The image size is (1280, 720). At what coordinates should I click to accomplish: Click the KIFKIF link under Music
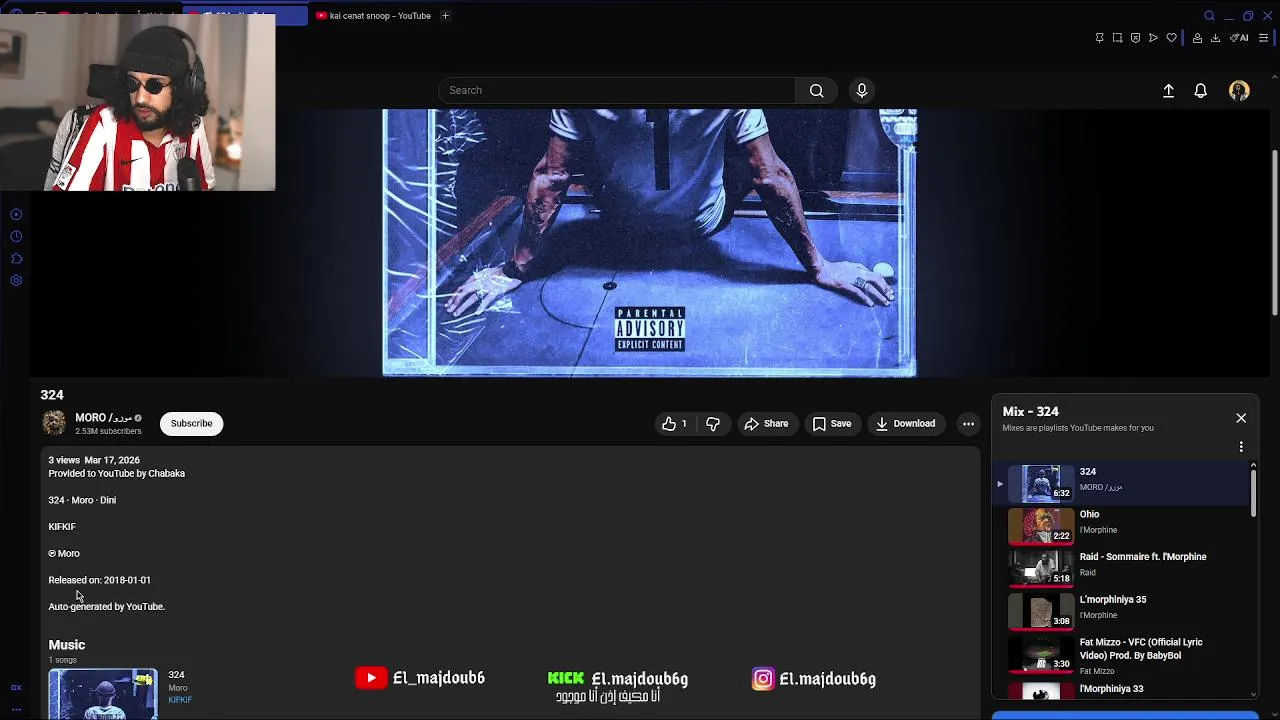click(x=180, y=700)
